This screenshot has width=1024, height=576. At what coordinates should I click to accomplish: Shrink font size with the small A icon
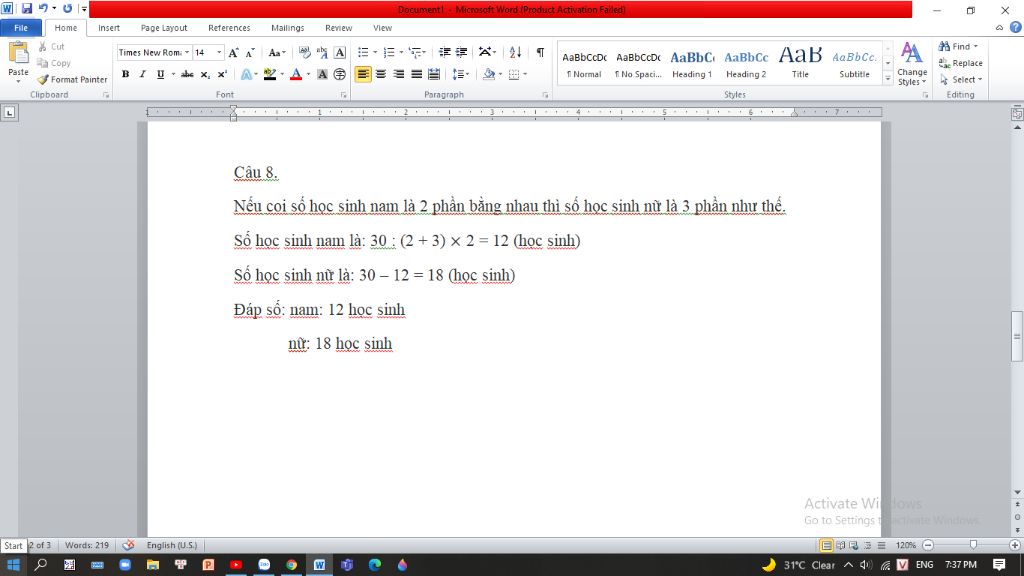(250, 52)
